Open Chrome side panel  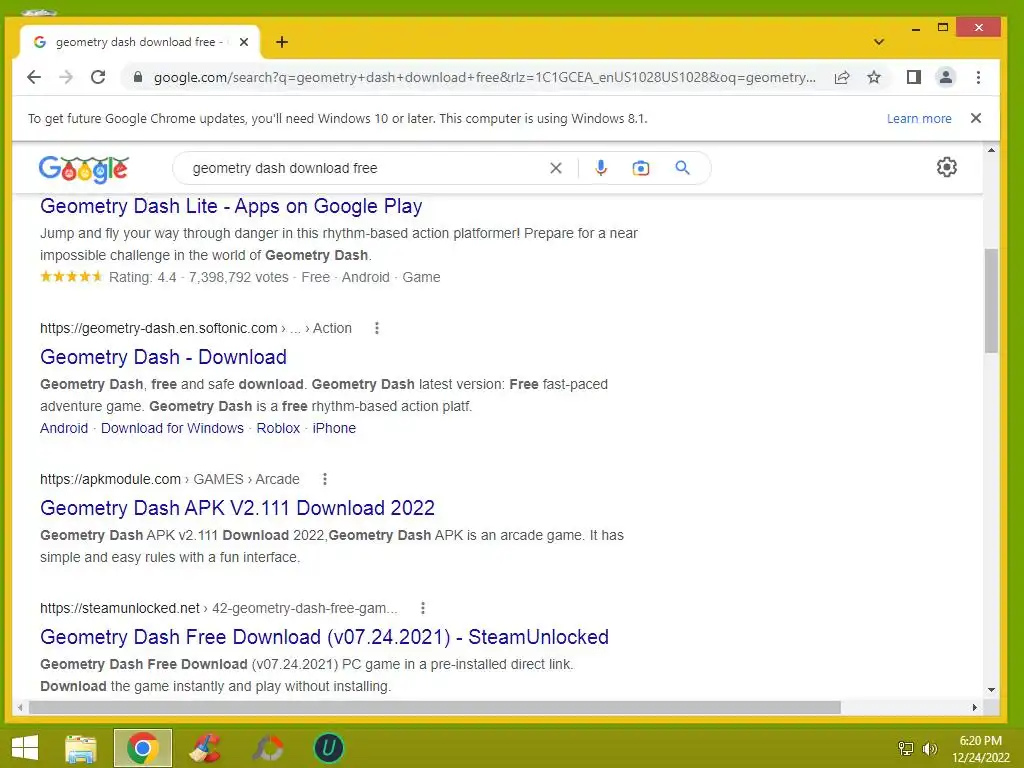click(914, 77)
